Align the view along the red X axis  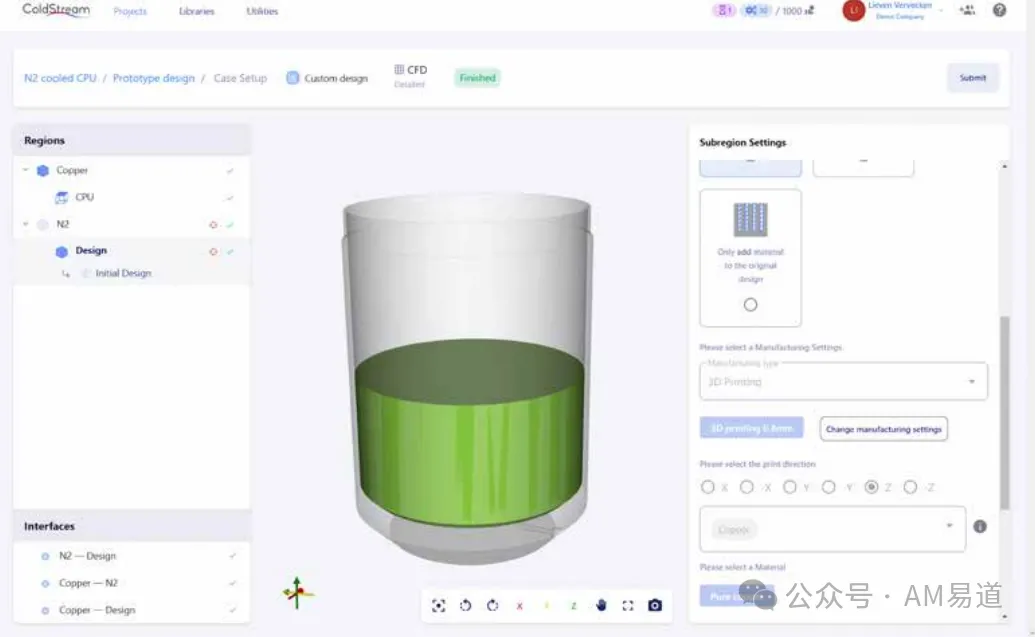point(519,606)
